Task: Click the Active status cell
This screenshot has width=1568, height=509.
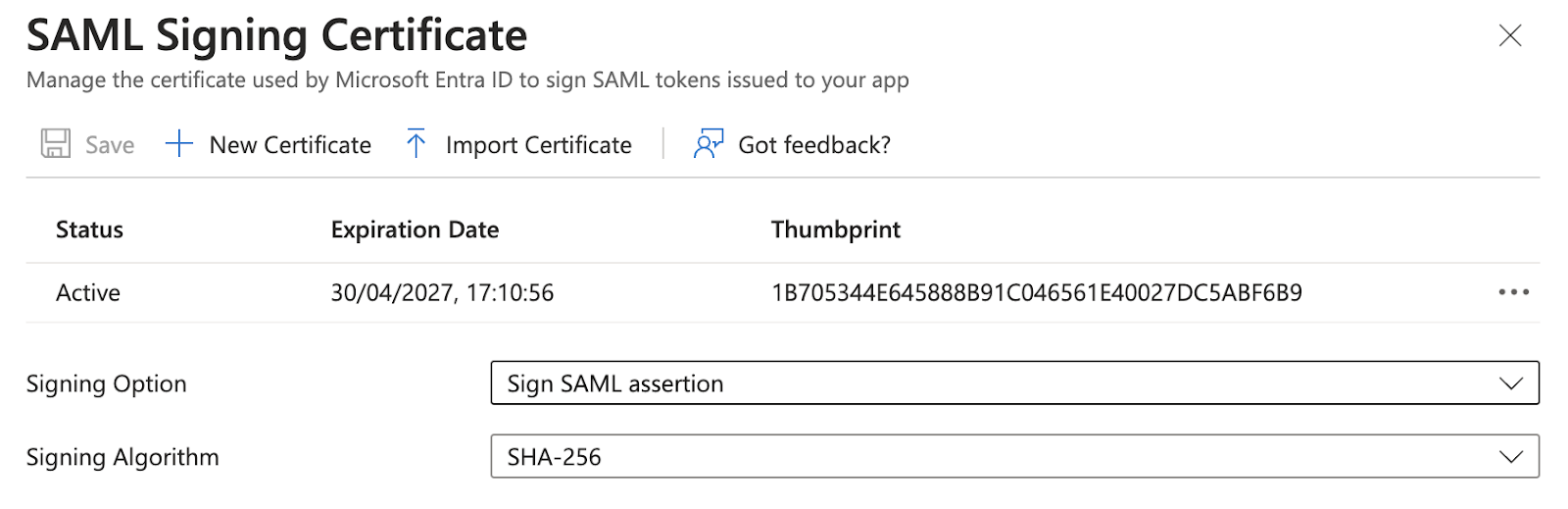Action: tap(88, 293)
